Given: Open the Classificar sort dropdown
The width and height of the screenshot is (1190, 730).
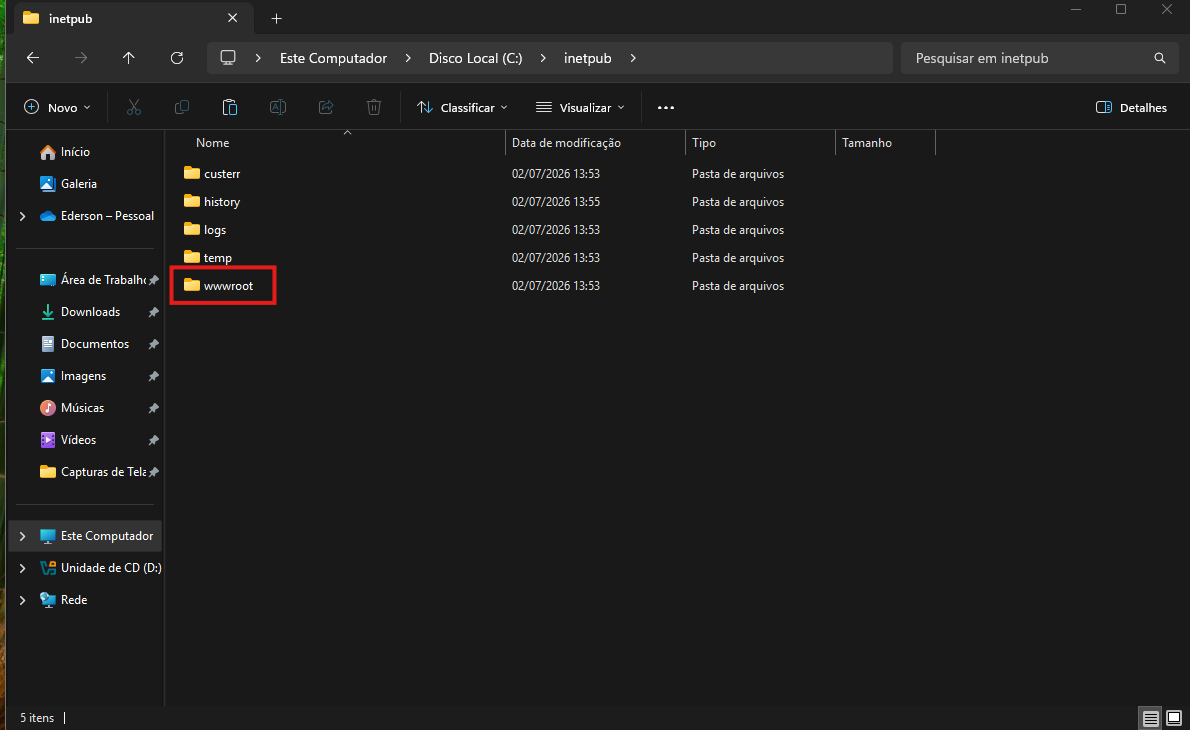Looking at the screenshot, I should [462, 108].
